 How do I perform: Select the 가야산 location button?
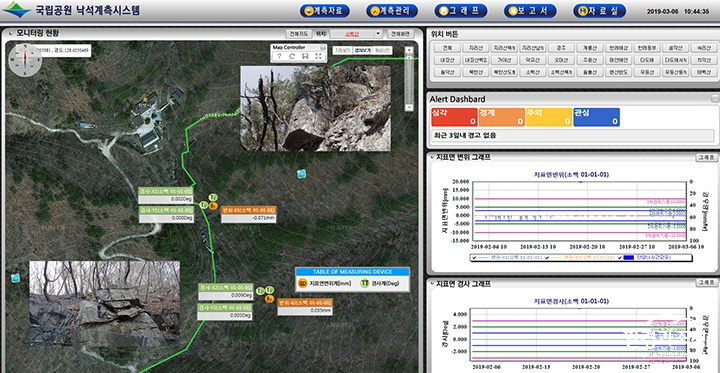tap(503, 60)
